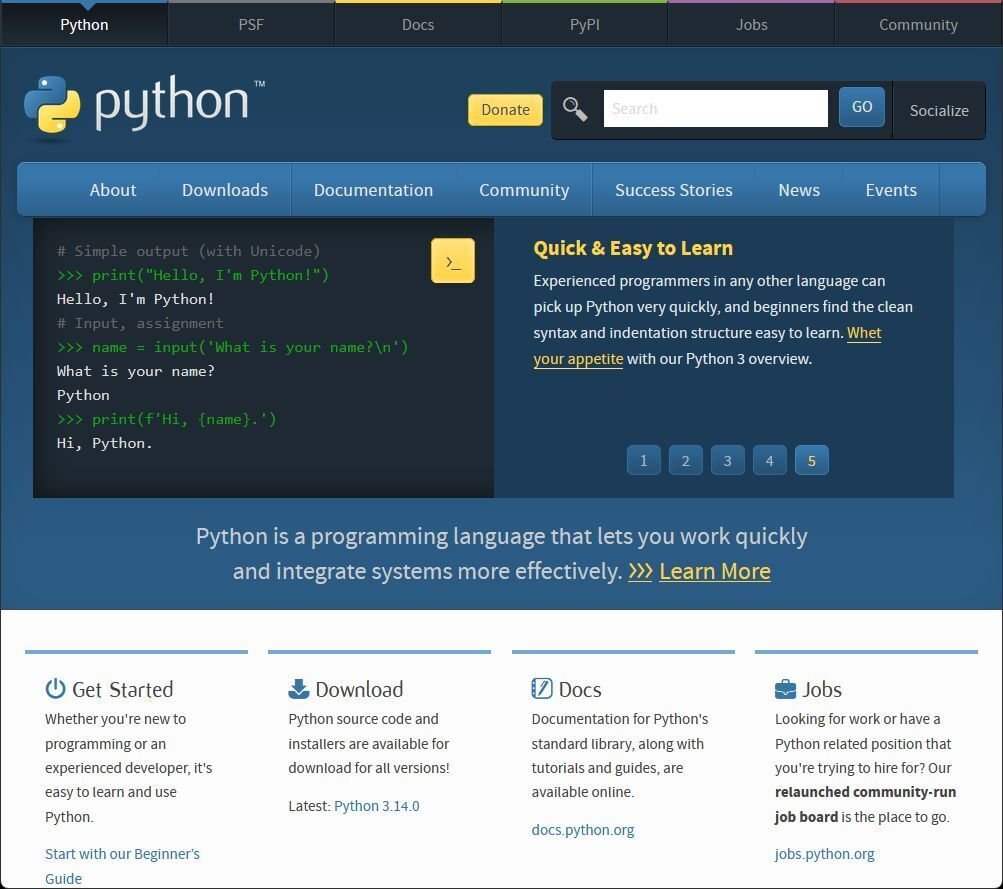Follow the Python 3.14.0 release link

tap(376, 806)
